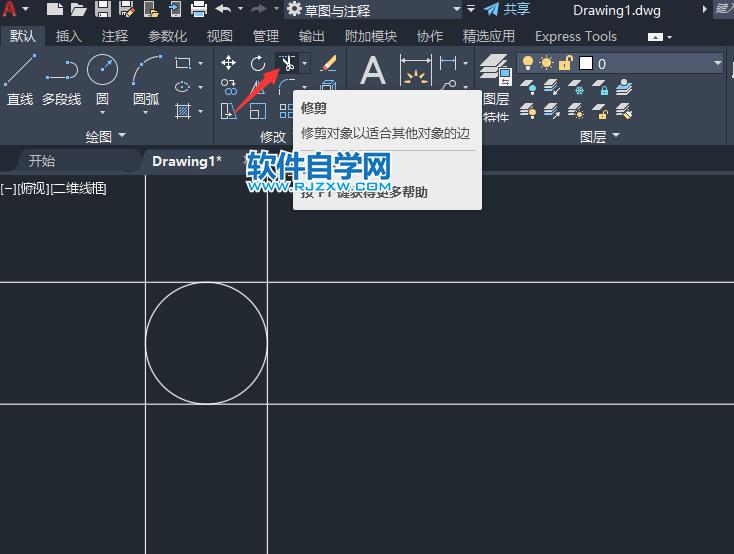Select the large Dimension tool icon
The image size is (734, 554).
[416, 70]
